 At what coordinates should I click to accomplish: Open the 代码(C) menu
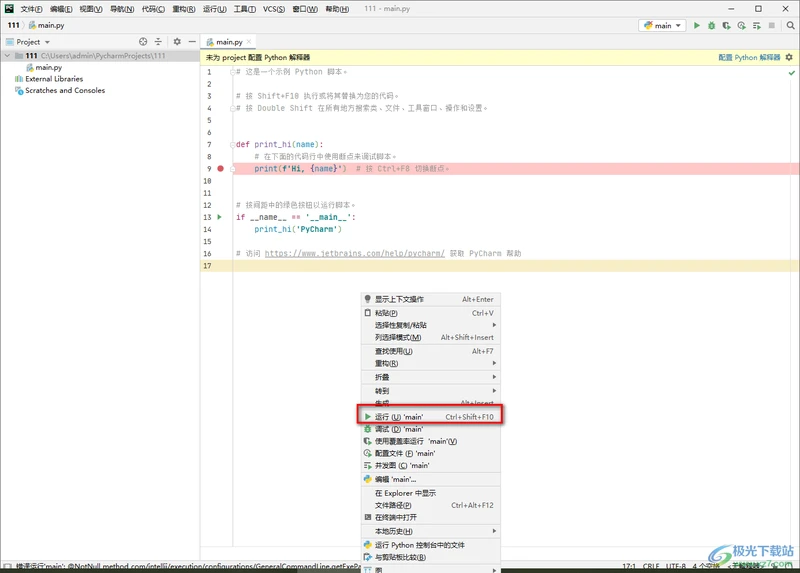pyautogui.click(x=153, y=9)
